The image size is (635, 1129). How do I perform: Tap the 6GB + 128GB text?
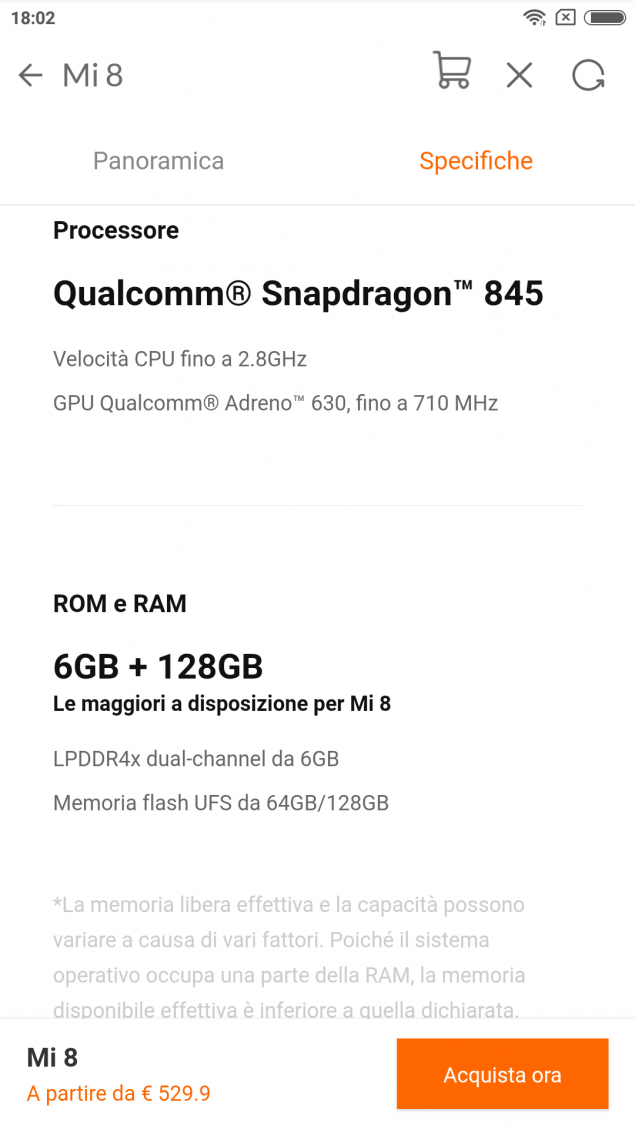pos(158,667)
